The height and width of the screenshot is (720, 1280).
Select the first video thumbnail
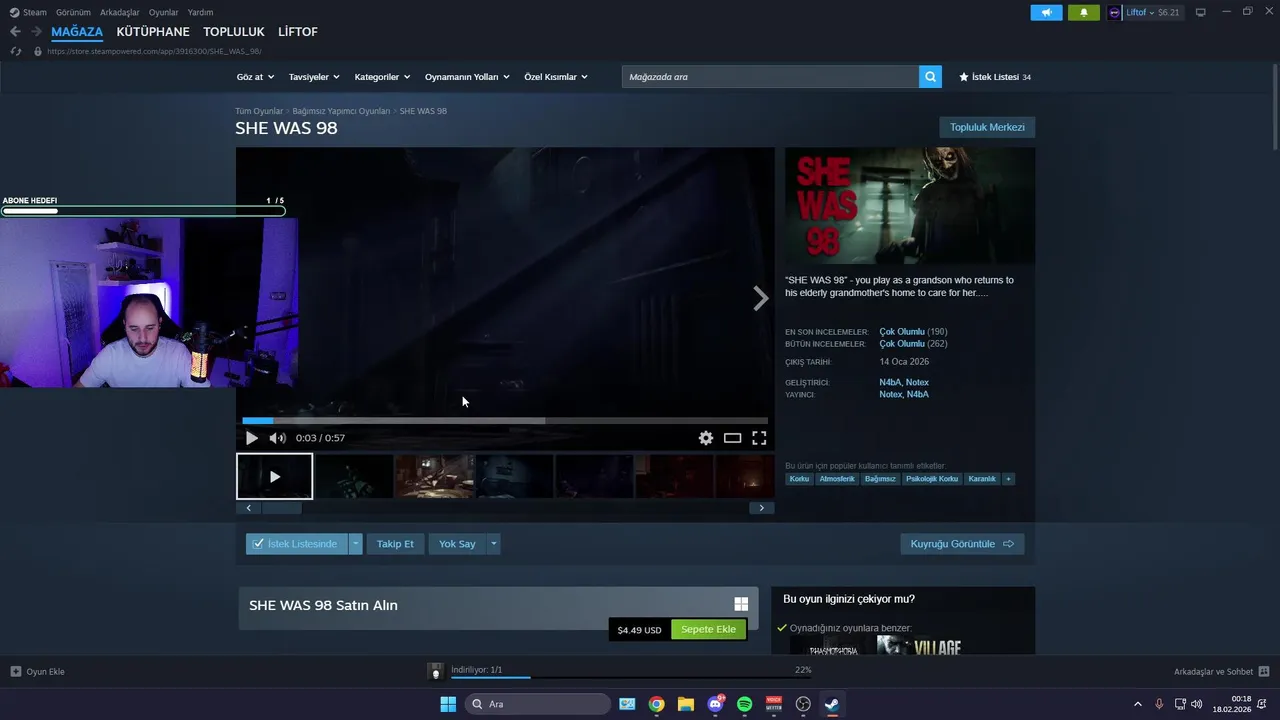(x=275, y=476)
